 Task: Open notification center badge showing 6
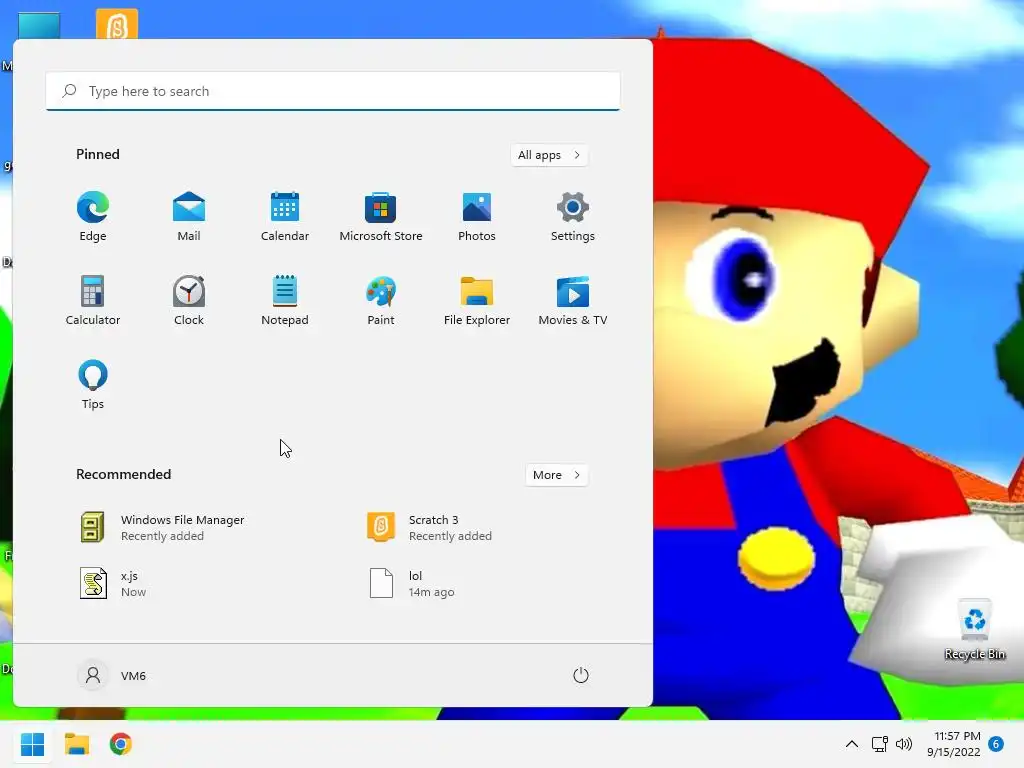click(x=996, y=744)
